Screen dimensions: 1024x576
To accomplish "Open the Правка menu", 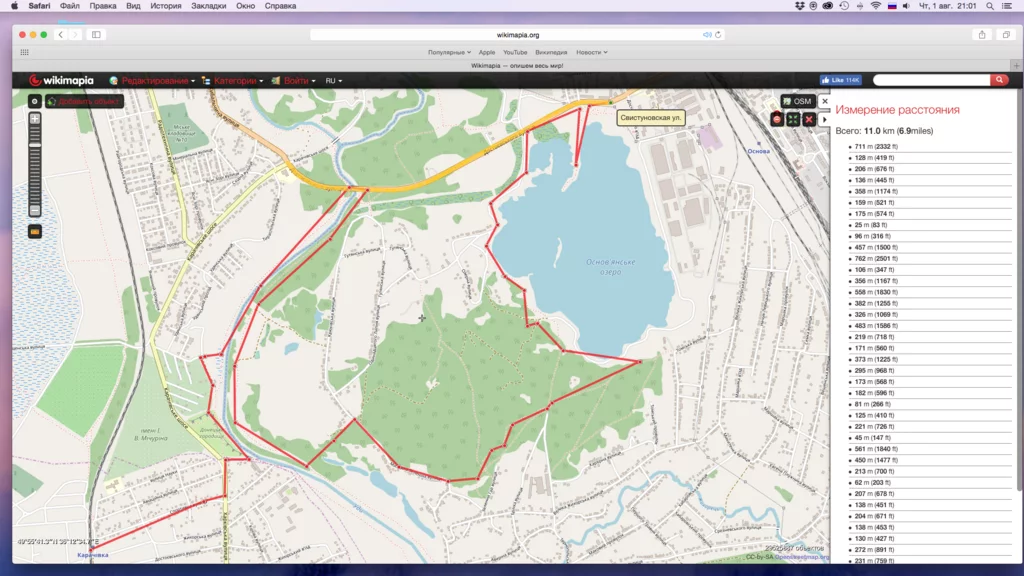I will (x=103, y=6).
